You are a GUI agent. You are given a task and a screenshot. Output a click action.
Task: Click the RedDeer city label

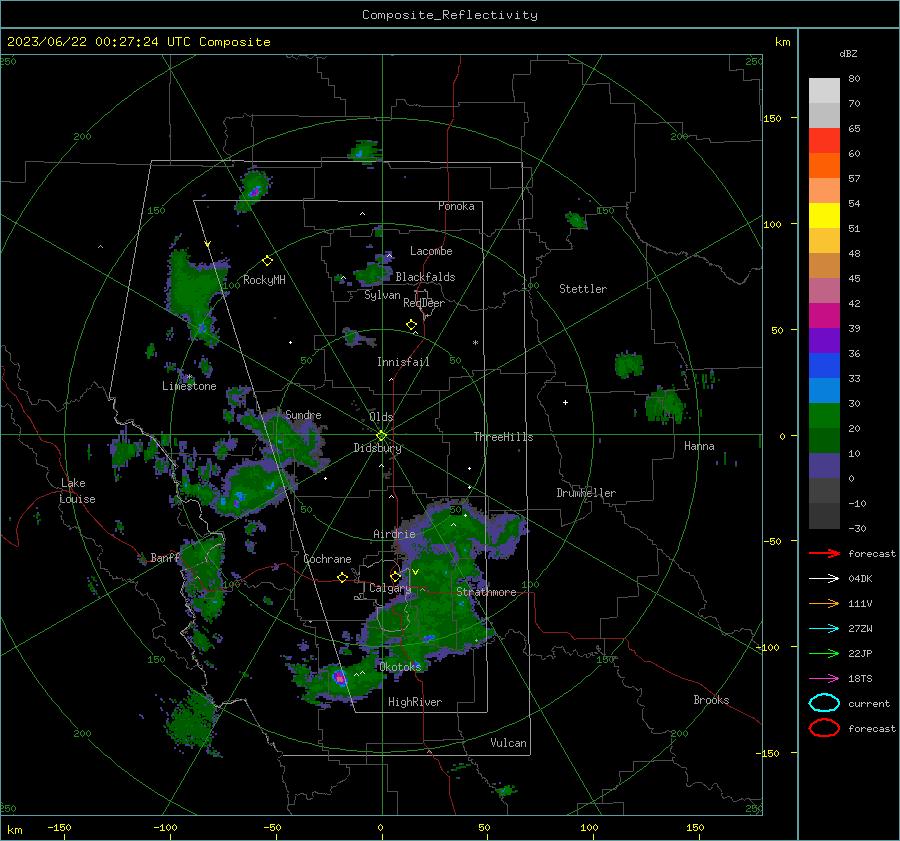tap(424, 303)
